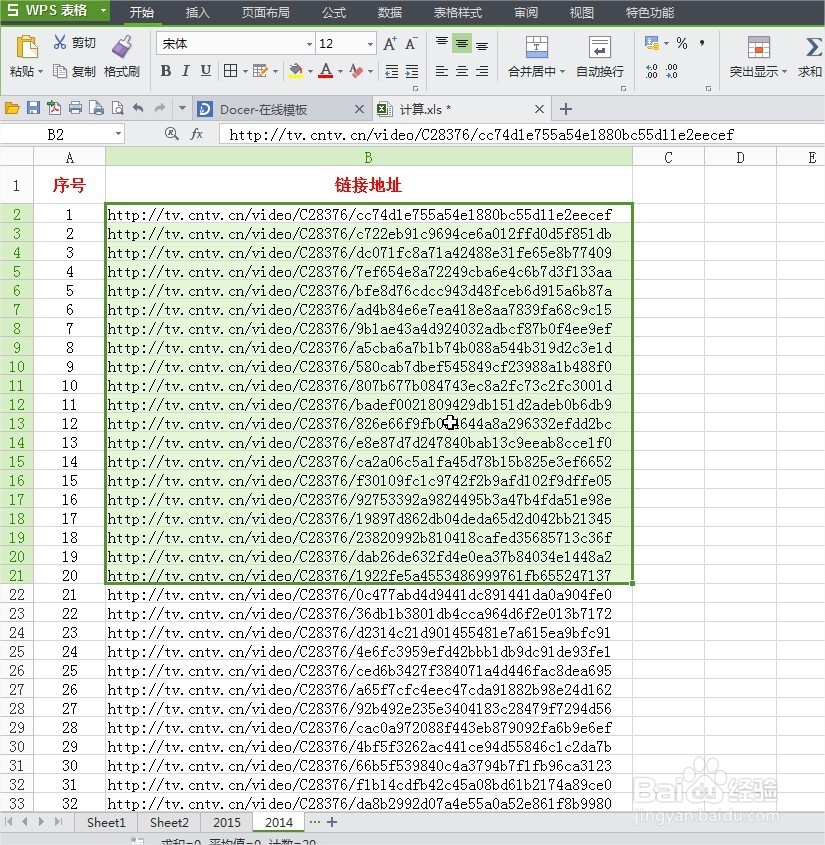The image size is (825, 845).
Task: Click the currency number format icon
Action: tap(651, 43)
